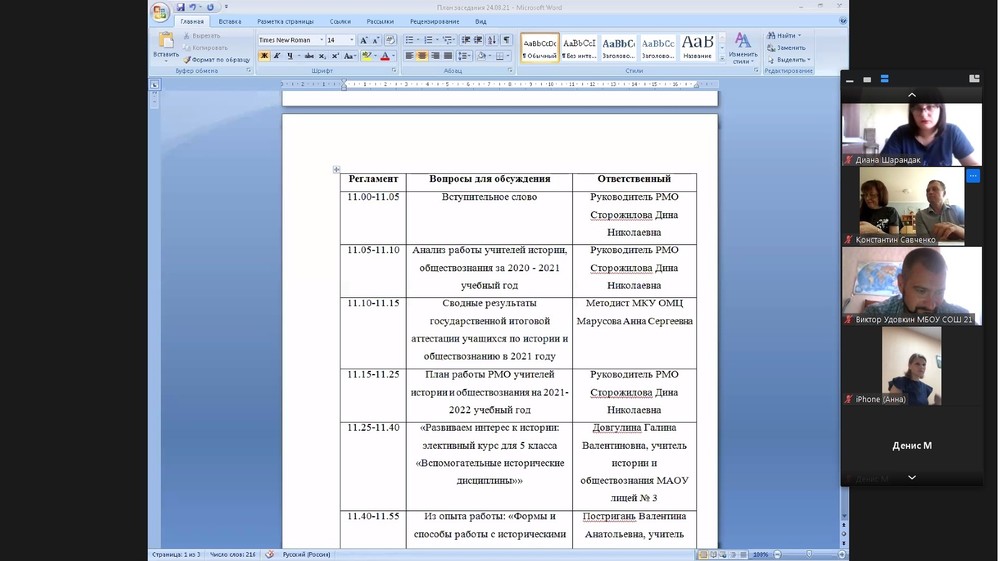Viewport: 1000px width, 561px height.
Task: Toggle bold (Ж) formatting
Action: (x=264, y=56)
